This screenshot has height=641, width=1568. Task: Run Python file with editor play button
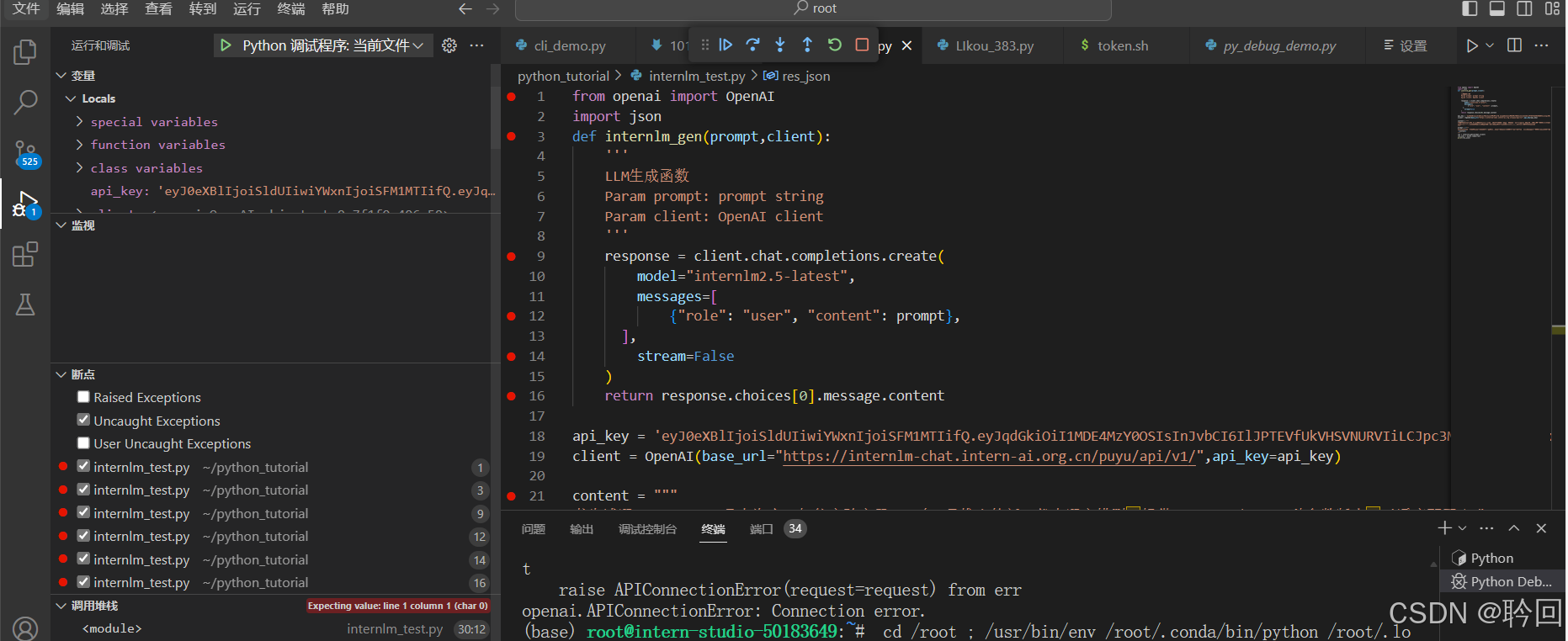tap(1472, 45)
